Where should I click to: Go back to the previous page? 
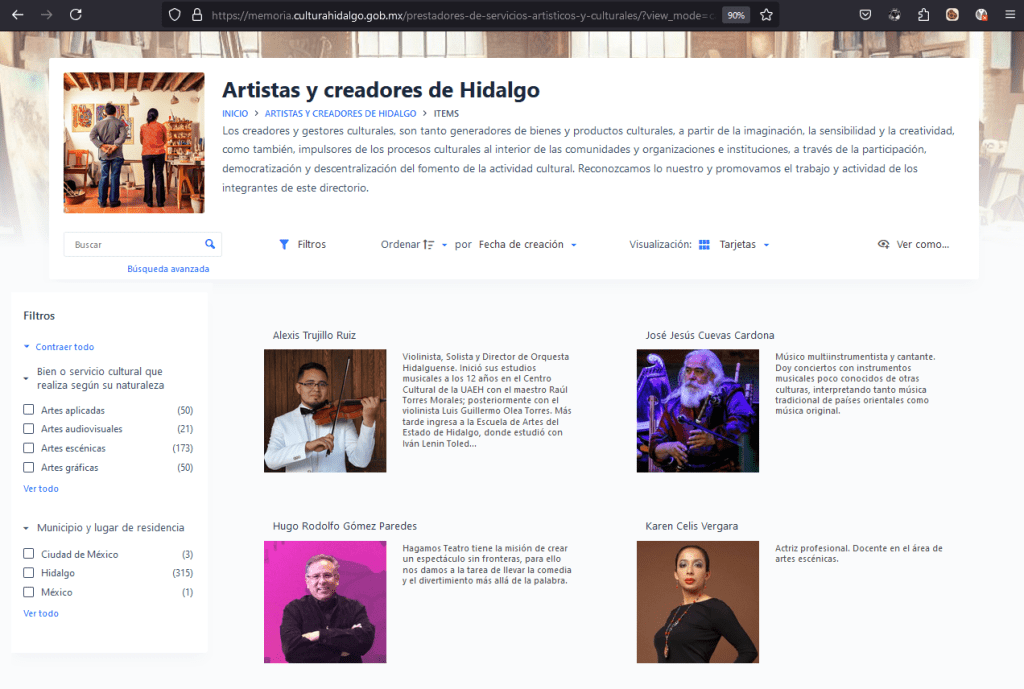click(x=17, y=15)
